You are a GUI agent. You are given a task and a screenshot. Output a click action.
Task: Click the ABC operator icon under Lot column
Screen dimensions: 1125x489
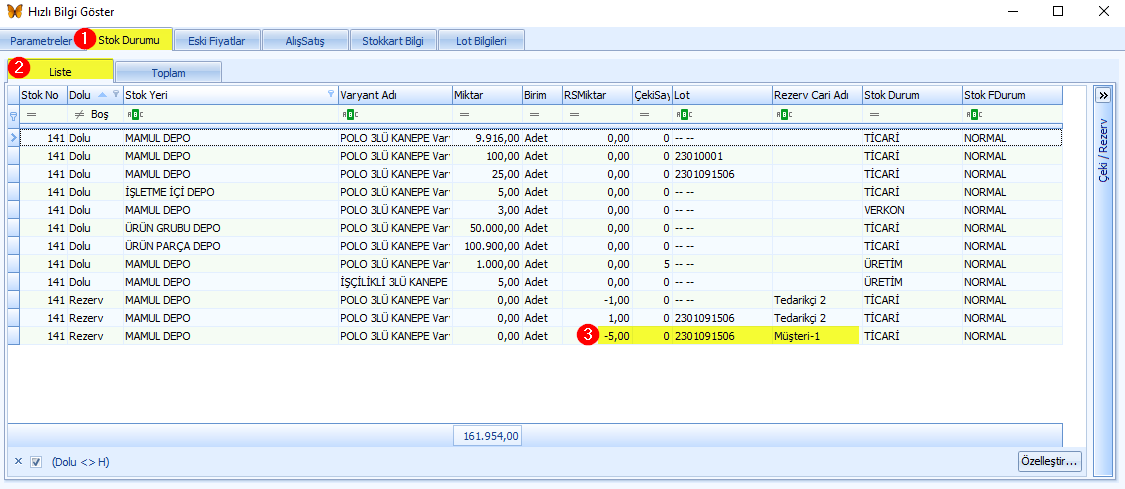[684, 114]
